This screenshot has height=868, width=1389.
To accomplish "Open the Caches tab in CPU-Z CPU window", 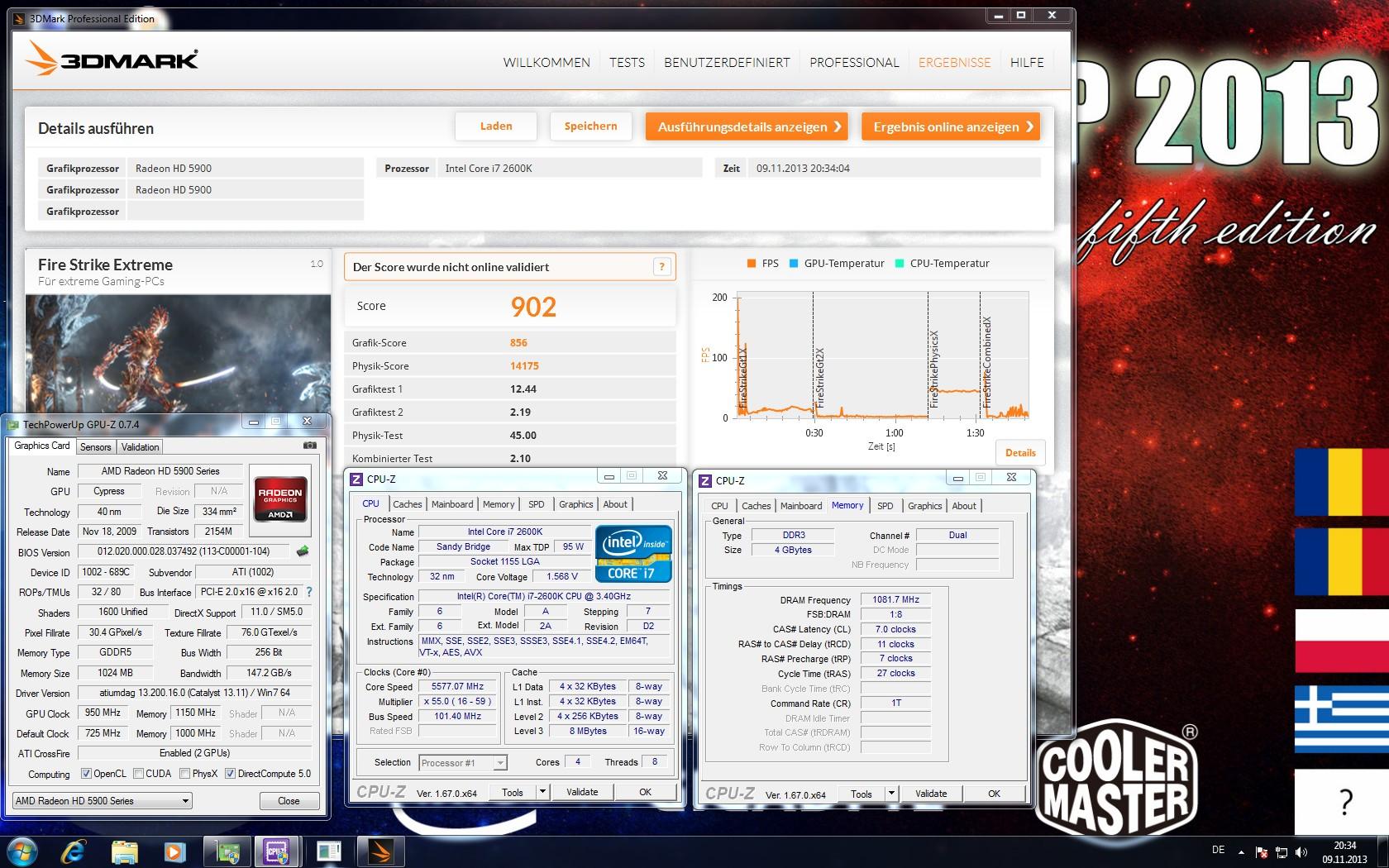I will (x=407, y=504).
